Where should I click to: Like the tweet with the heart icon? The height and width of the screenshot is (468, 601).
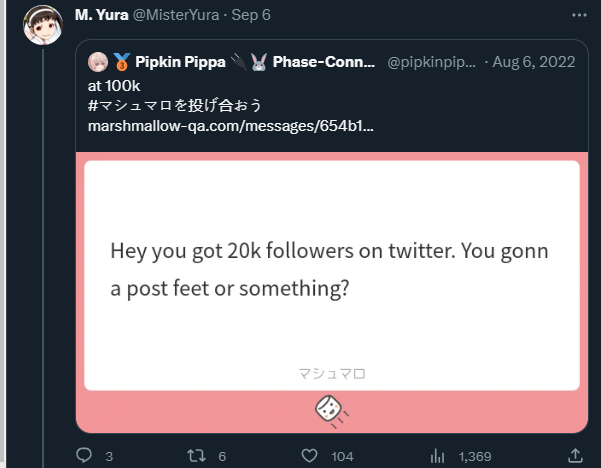point(309,456)
